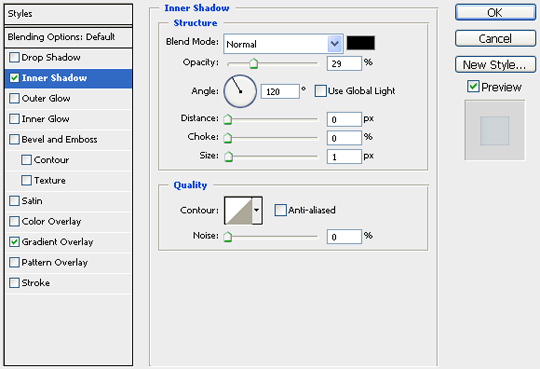Click the style preview thumbnail

click(495, 130)
